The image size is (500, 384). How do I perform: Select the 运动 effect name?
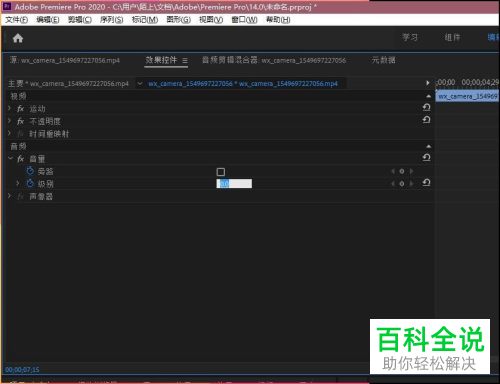pyautogui.click(x=37, y=109)
